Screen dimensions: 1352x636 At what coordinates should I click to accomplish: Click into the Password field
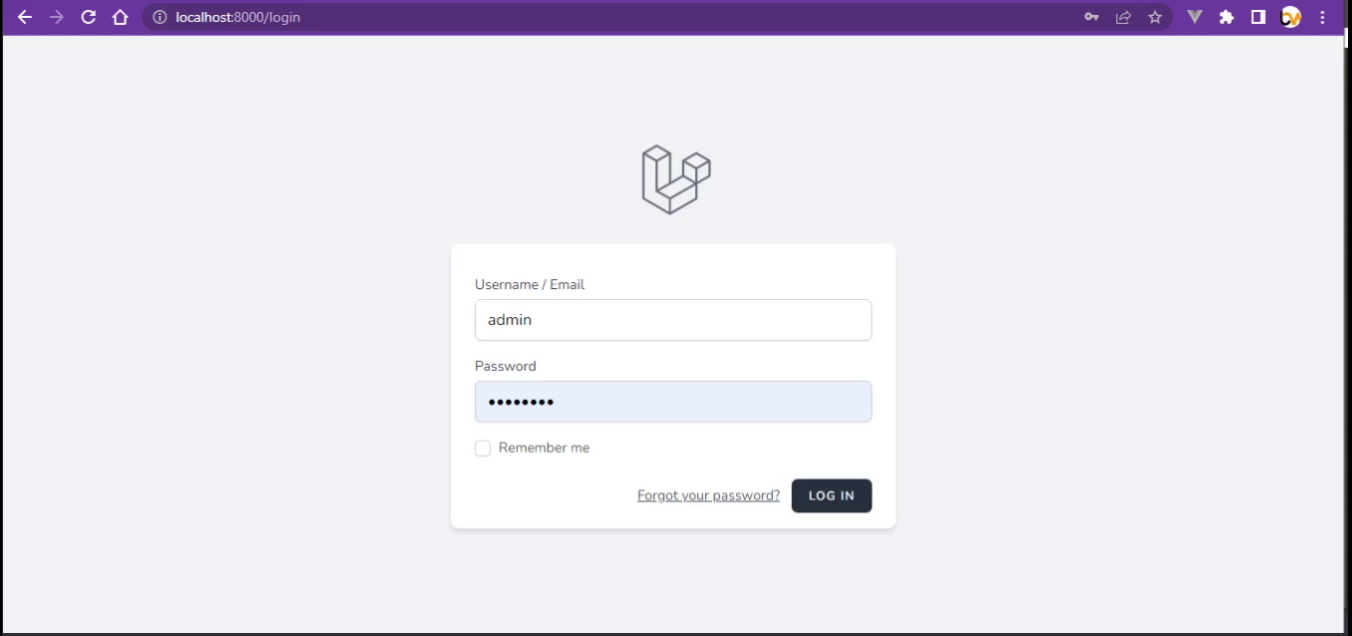click(x=673, y=402)
